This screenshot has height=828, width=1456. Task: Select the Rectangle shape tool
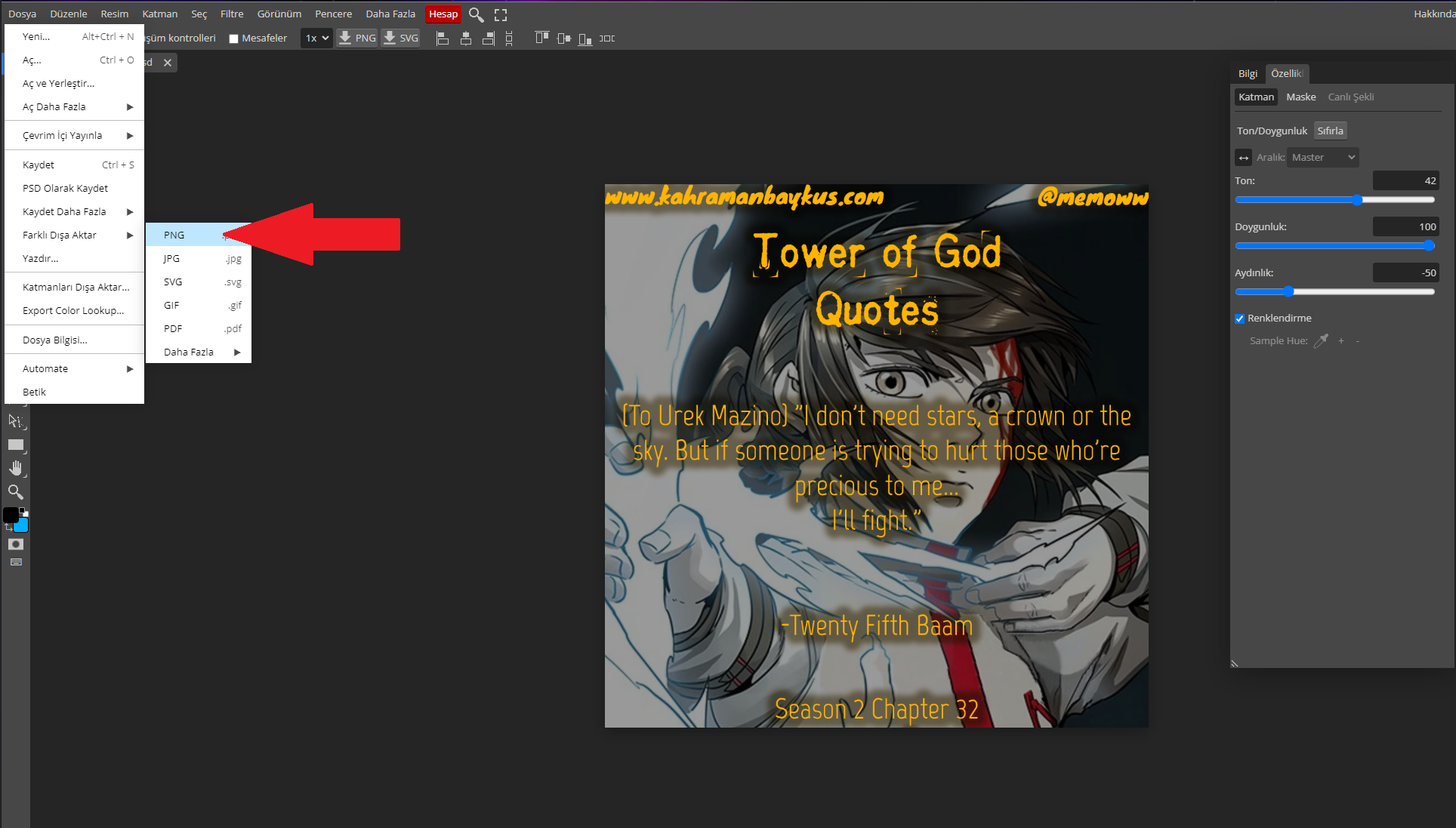coord(15,445)
